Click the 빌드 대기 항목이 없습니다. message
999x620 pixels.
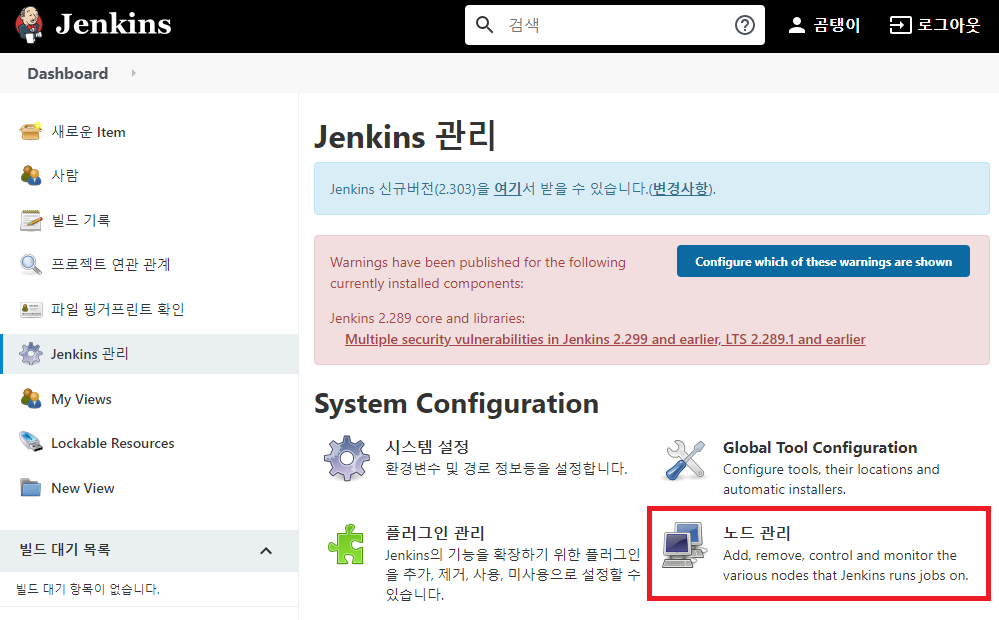point(88,589)
